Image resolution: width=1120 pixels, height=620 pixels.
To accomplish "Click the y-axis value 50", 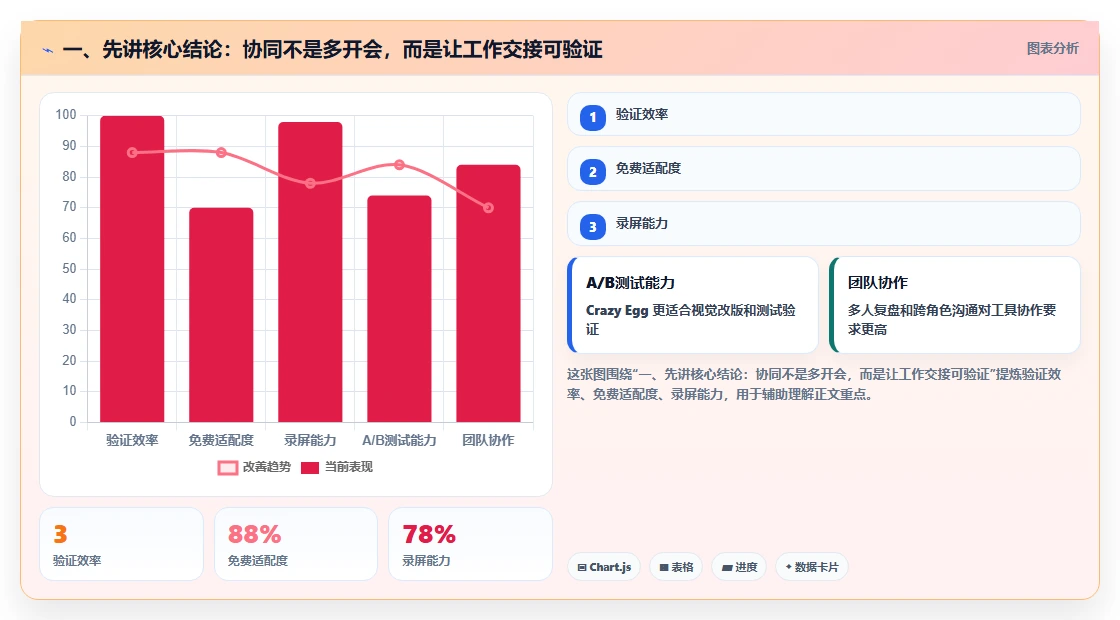I will 69,269.
